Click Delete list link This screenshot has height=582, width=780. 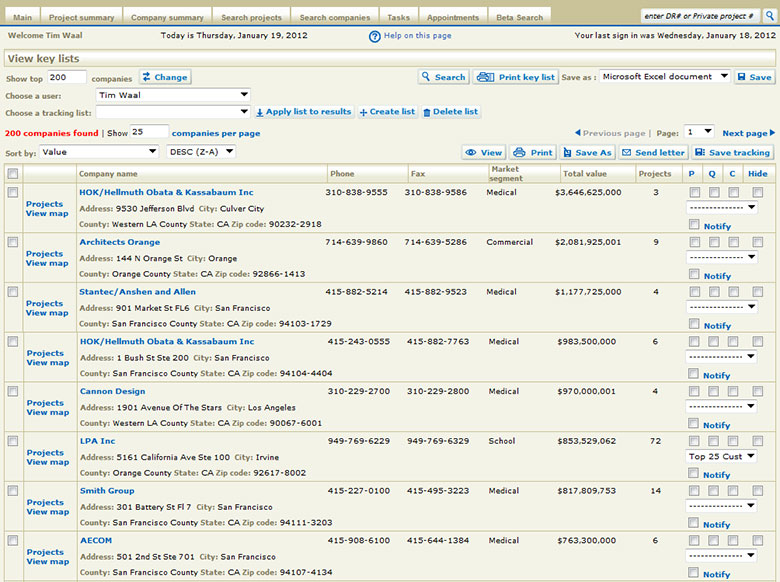(x=451, y=112)
